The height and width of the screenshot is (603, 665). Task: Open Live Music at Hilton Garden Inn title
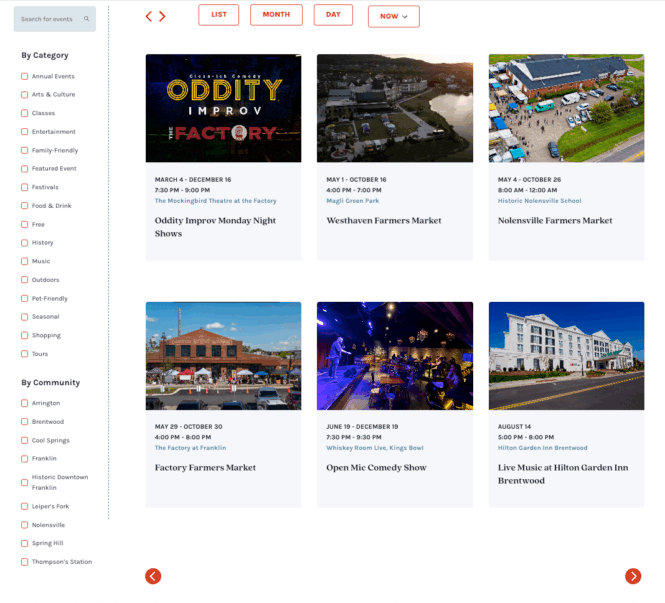(x=563, y=474)
